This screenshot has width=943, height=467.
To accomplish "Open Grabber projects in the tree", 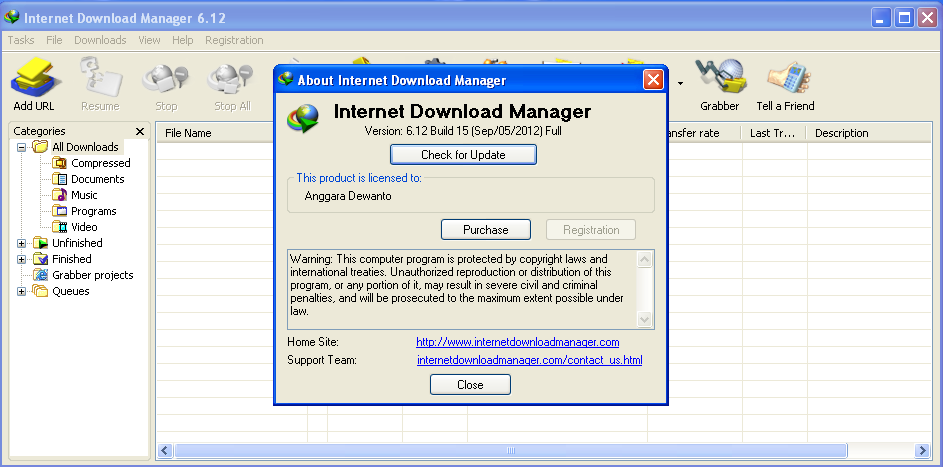I will point(84,275).
